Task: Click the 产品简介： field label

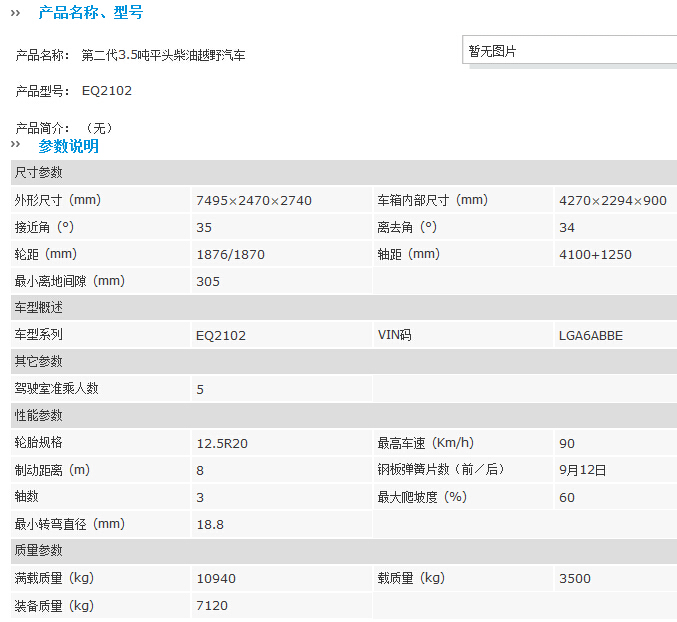Action: tap(42, 128)
